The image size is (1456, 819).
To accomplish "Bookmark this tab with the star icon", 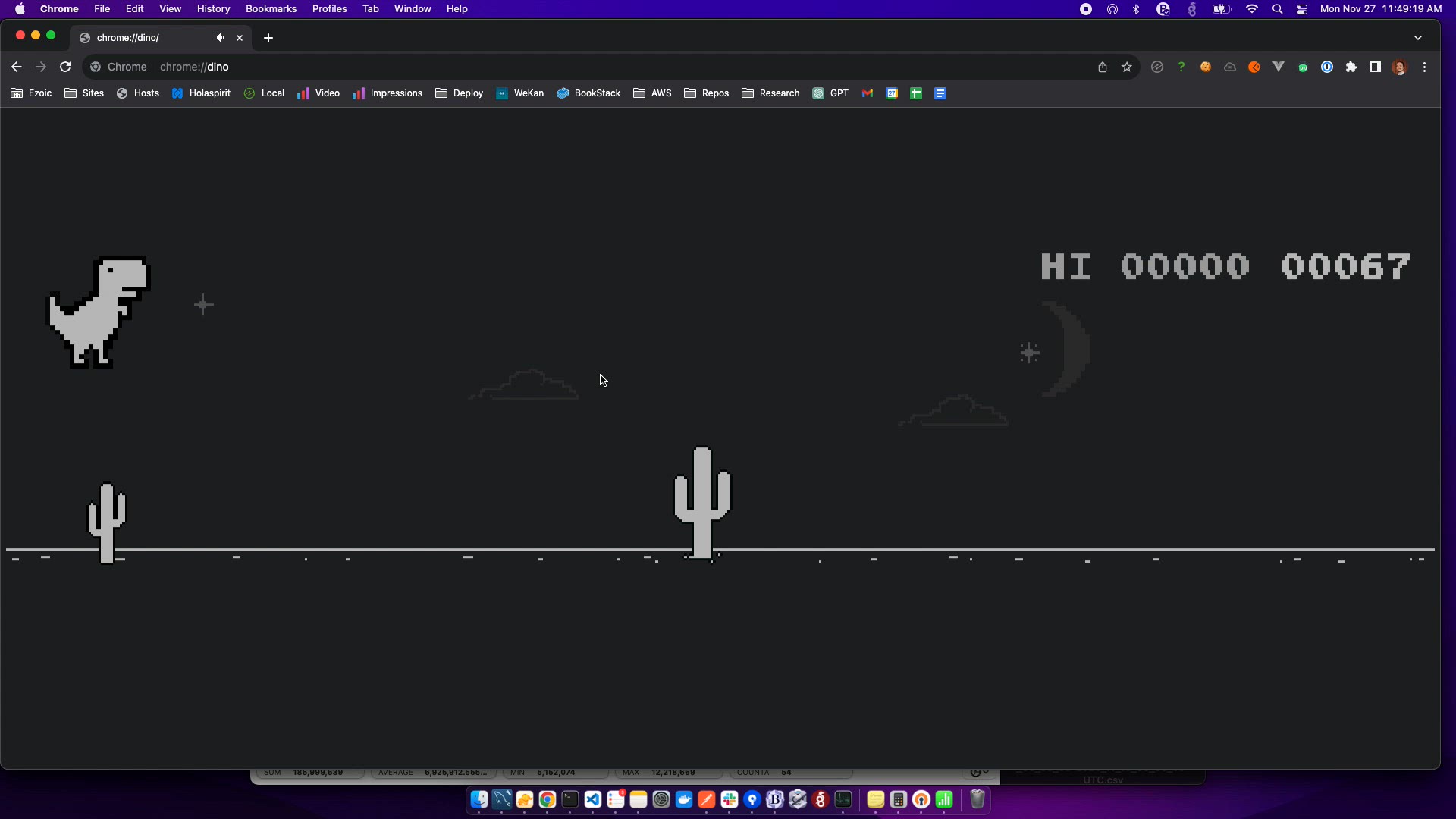I will 1127,67.
